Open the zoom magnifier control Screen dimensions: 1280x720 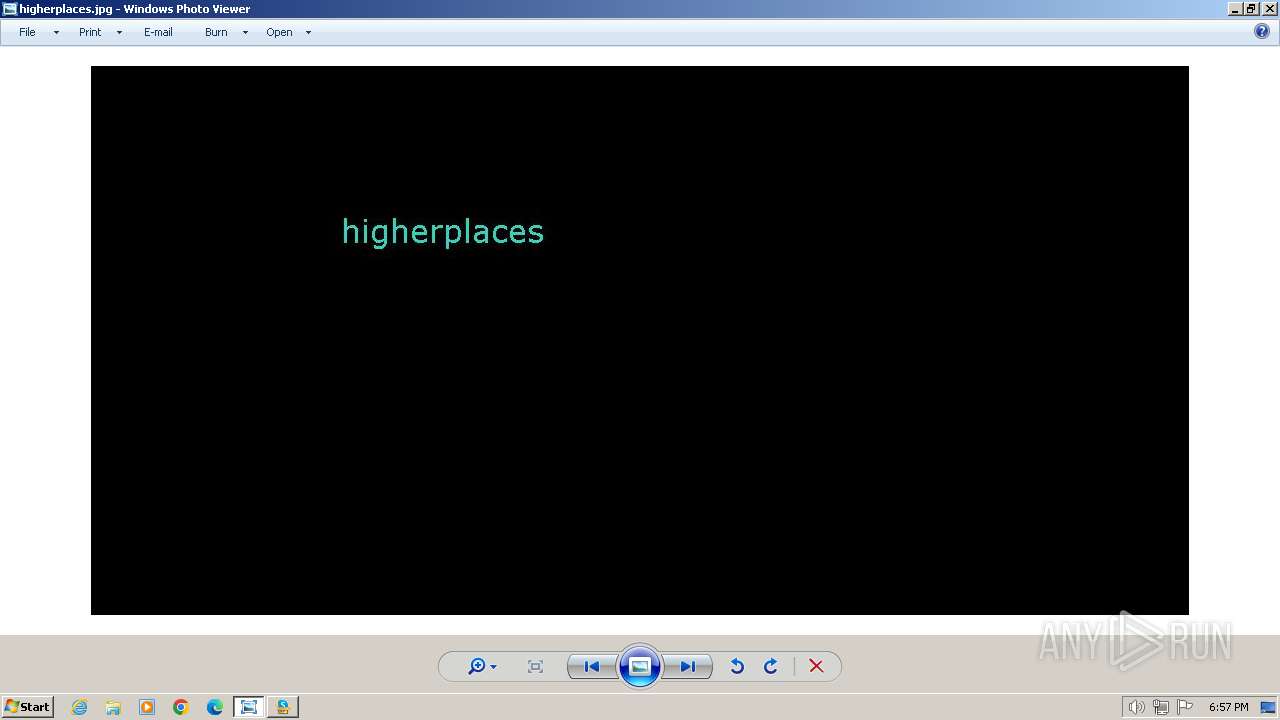[x=482, y=666]
